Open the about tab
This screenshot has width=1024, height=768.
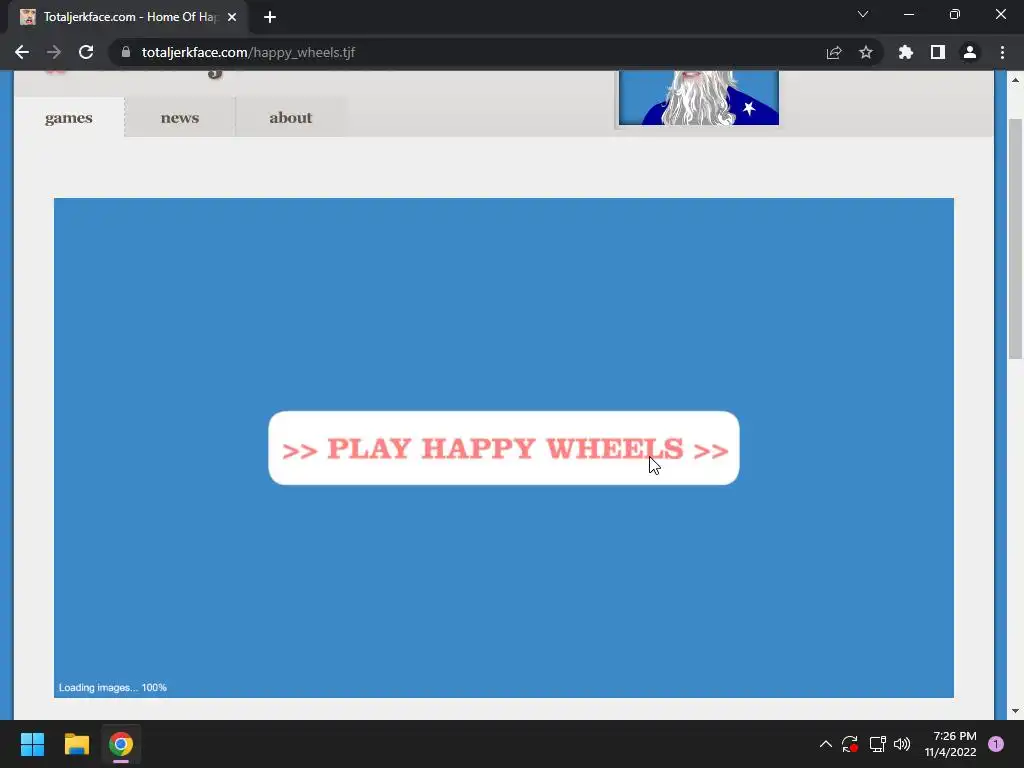point(291,118)
